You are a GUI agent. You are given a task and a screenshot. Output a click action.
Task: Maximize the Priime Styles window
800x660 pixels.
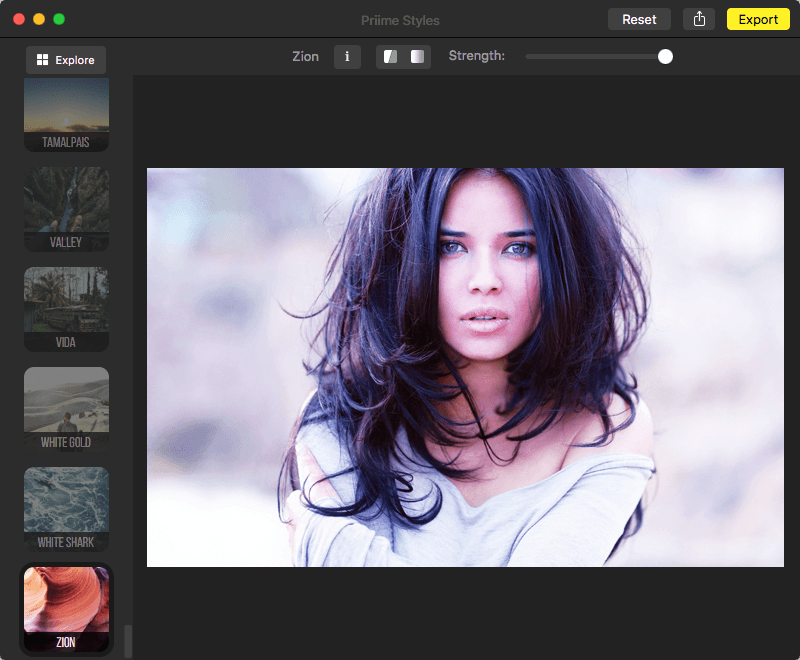pyautogui.click(x=59, y=19)
